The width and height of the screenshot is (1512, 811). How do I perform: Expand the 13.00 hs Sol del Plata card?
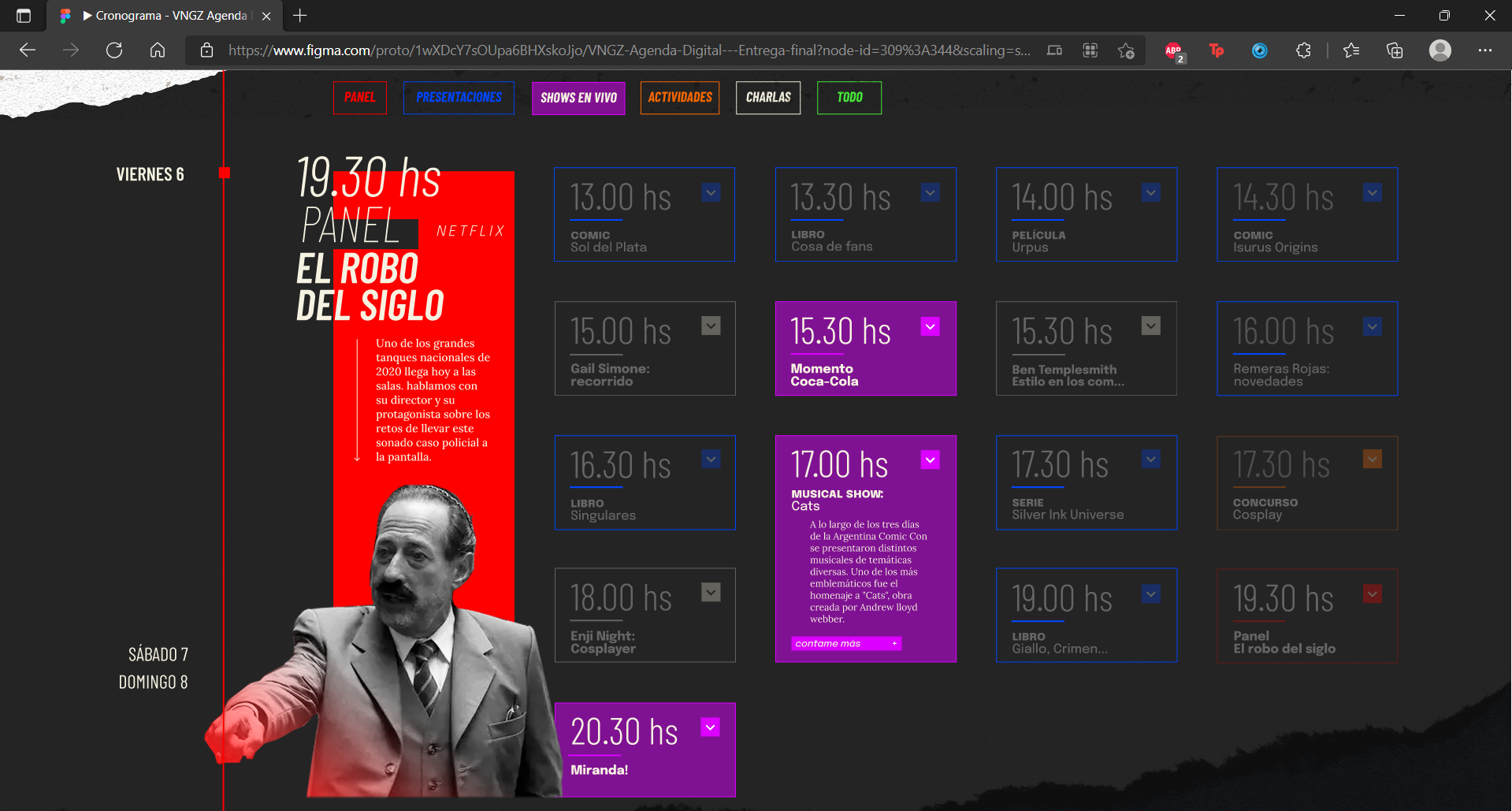coord(711,192)
